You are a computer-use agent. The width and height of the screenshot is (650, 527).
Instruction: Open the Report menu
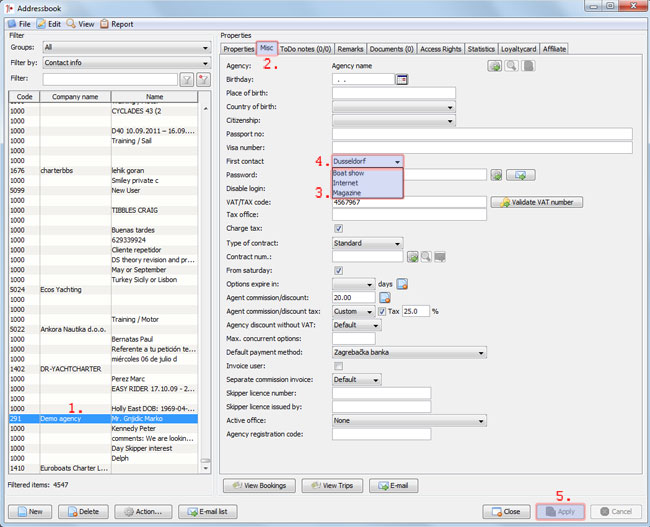coord(117,24)
